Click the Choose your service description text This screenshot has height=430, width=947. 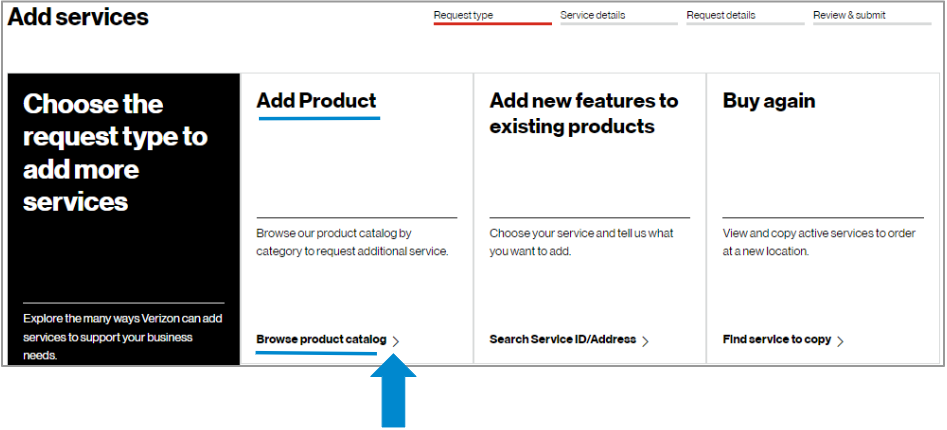[x=581, y=242]
